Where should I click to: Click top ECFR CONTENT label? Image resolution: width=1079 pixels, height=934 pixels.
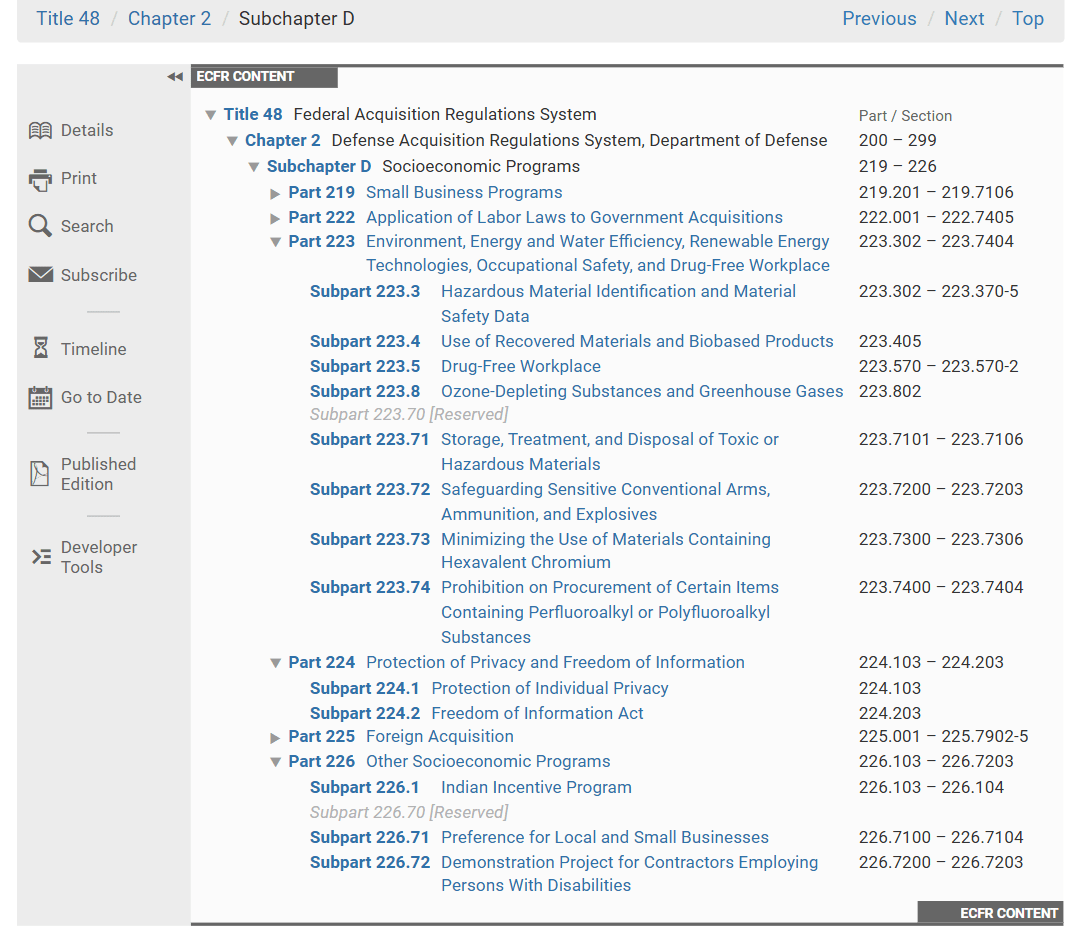tap(264, 77)
